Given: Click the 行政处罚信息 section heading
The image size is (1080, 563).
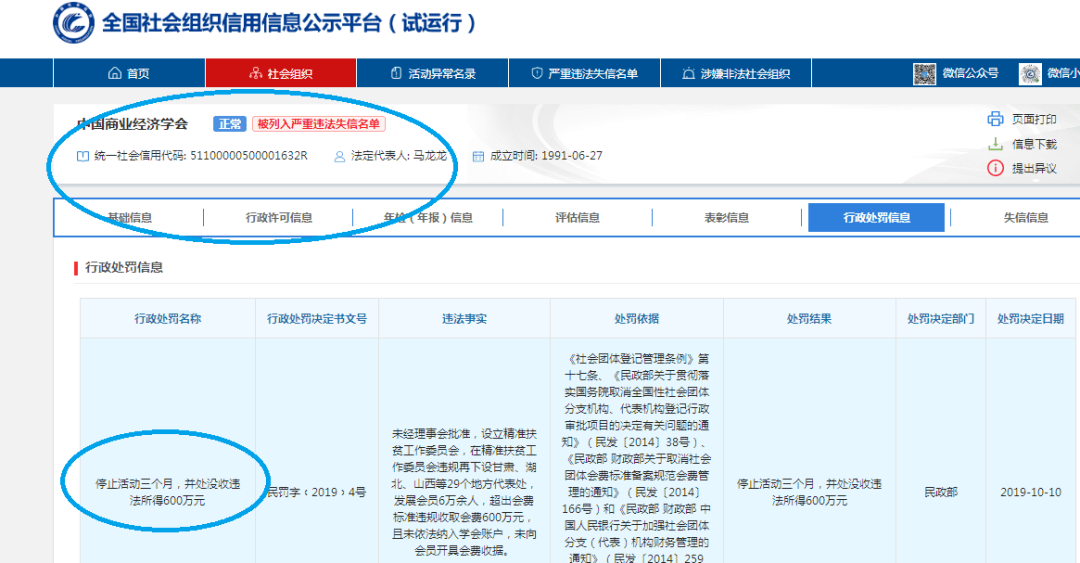Looking at the screenshot, I should pyautogui.click(x=124, y=267).
